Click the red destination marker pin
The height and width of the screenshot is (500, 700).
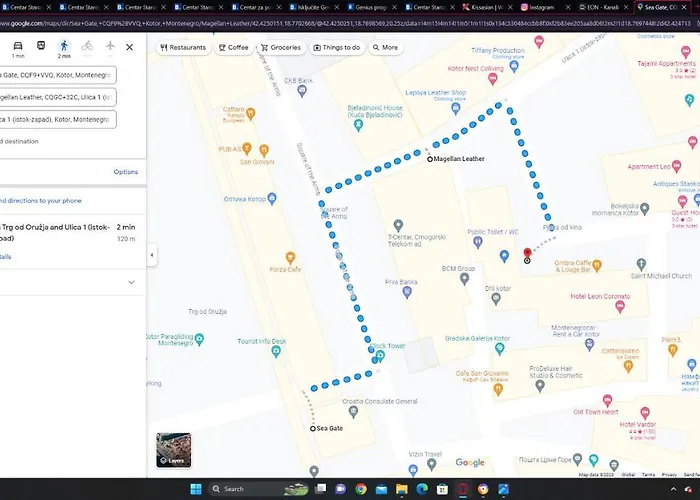click(x=527, y=254)
